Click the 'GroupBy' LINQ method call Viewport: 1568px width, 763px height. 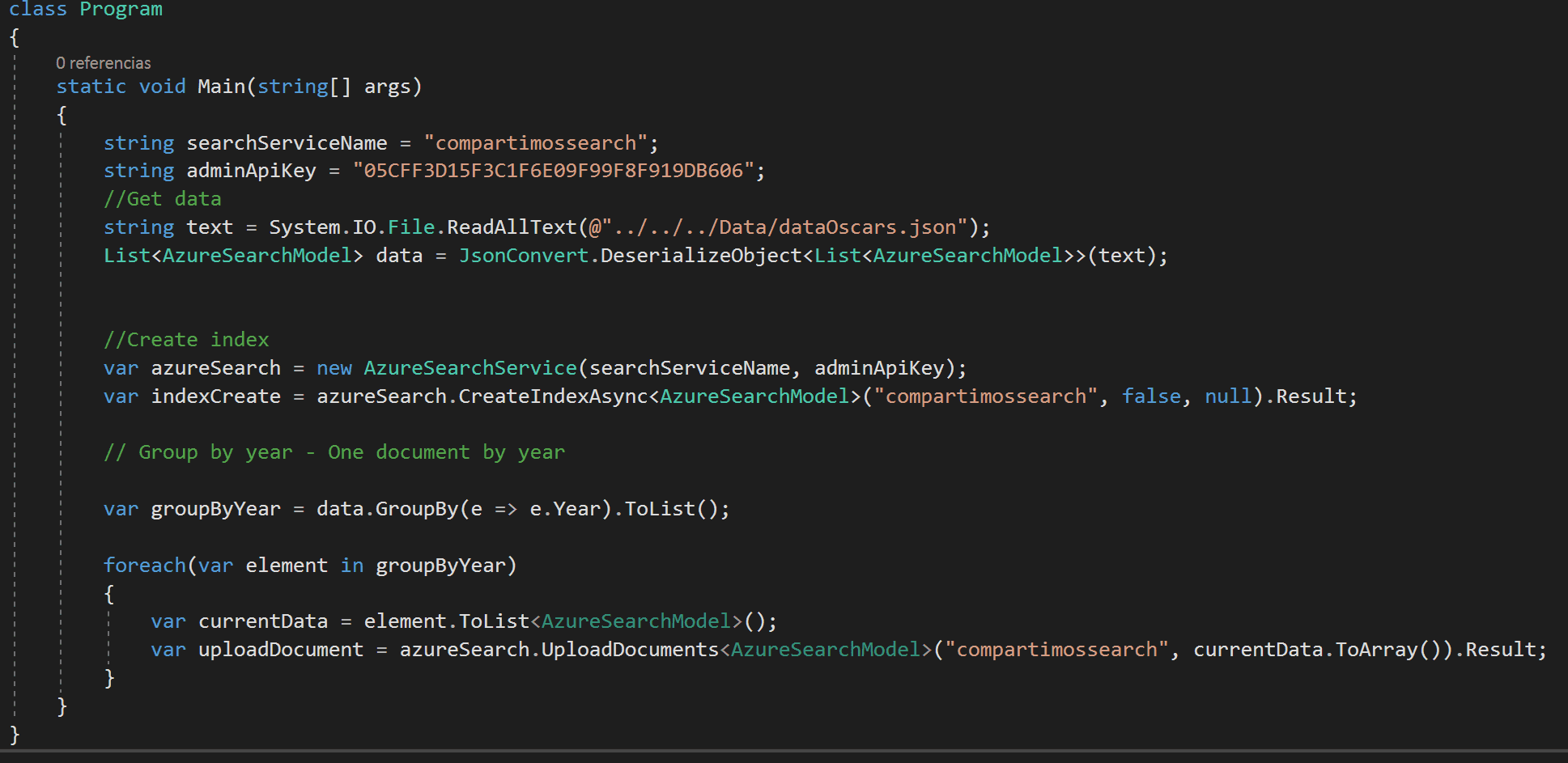click(x=417, y=509)
